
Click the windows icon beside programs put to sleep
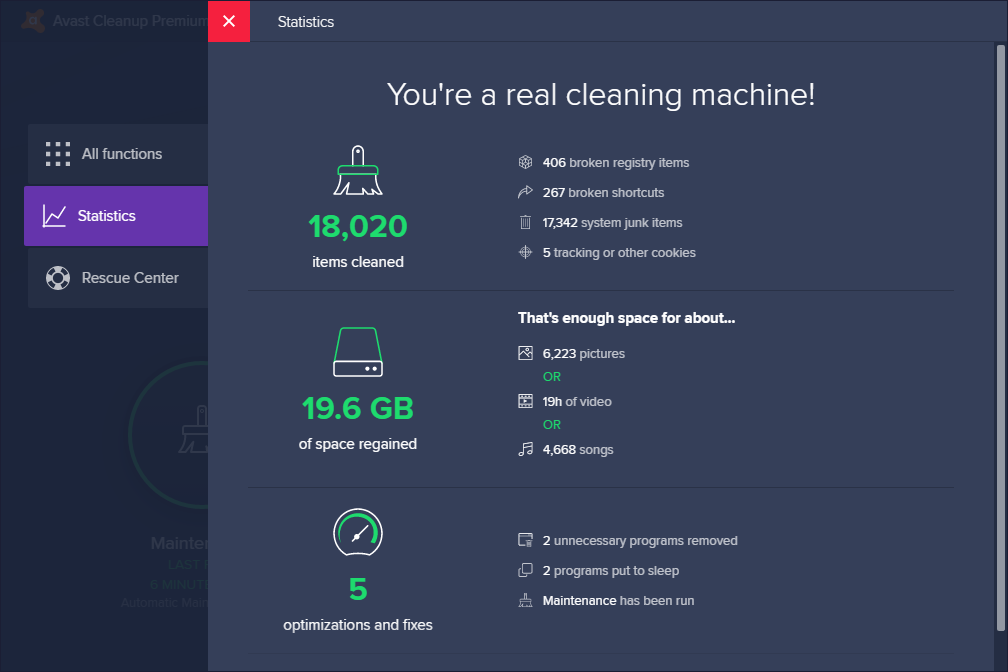coord(525,570)
